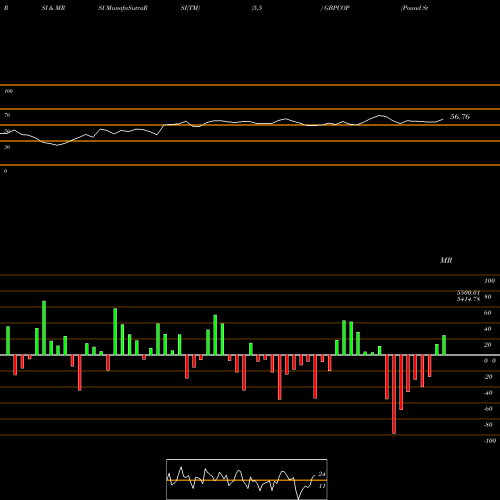Click the 30 level label on RSI axis
Screen dimensions: 500x500
pyautogui.click(x=7, y=147)
